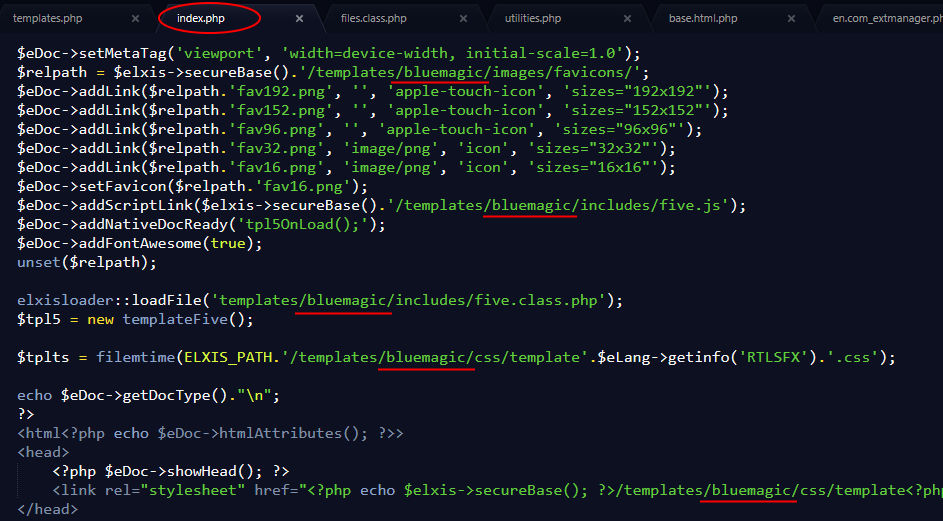
Task: Click the addLink line for 'fav32.png'
Action: [x=346, y=148]
